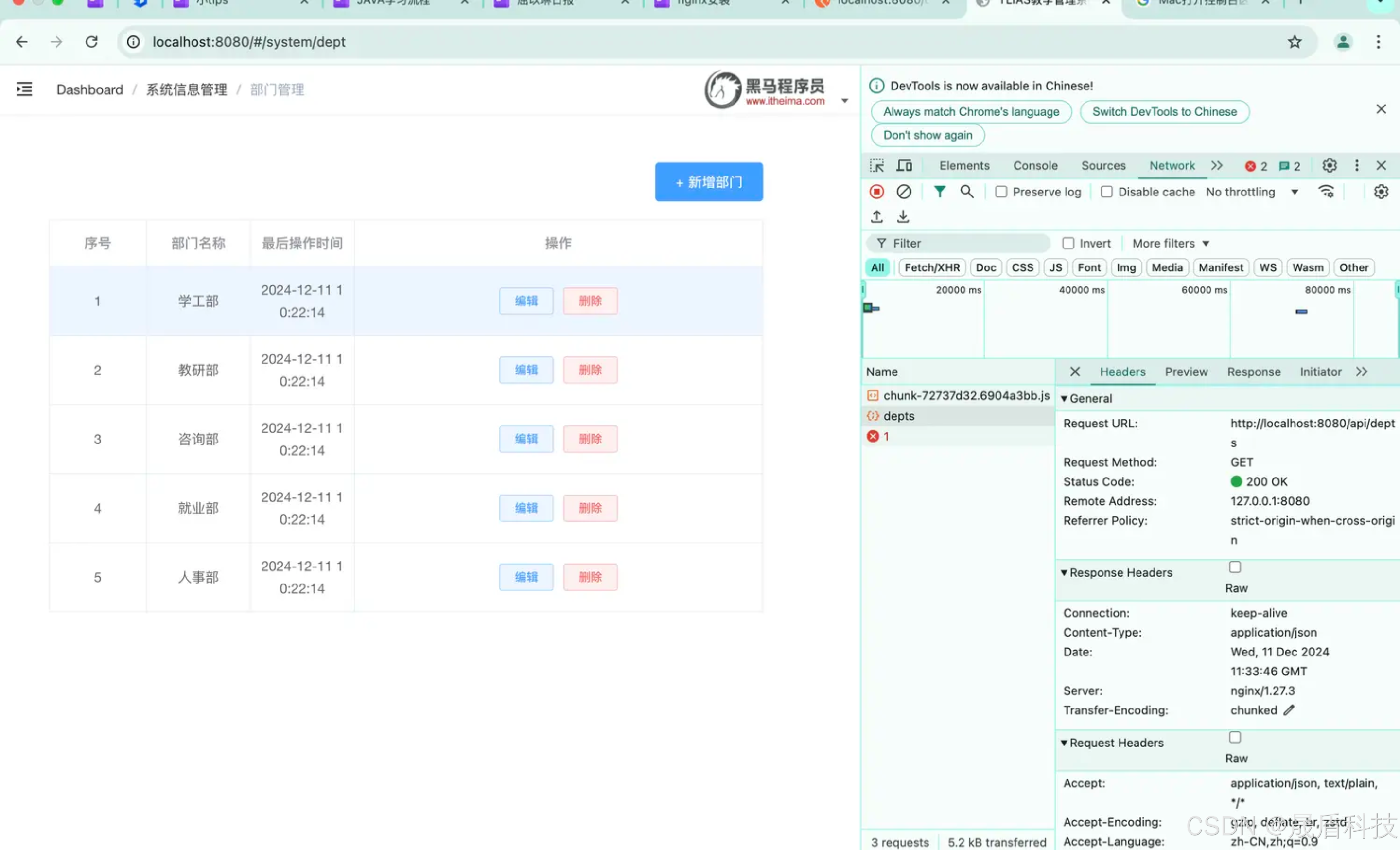Open DevTools settings gear

coord(1329,165)
